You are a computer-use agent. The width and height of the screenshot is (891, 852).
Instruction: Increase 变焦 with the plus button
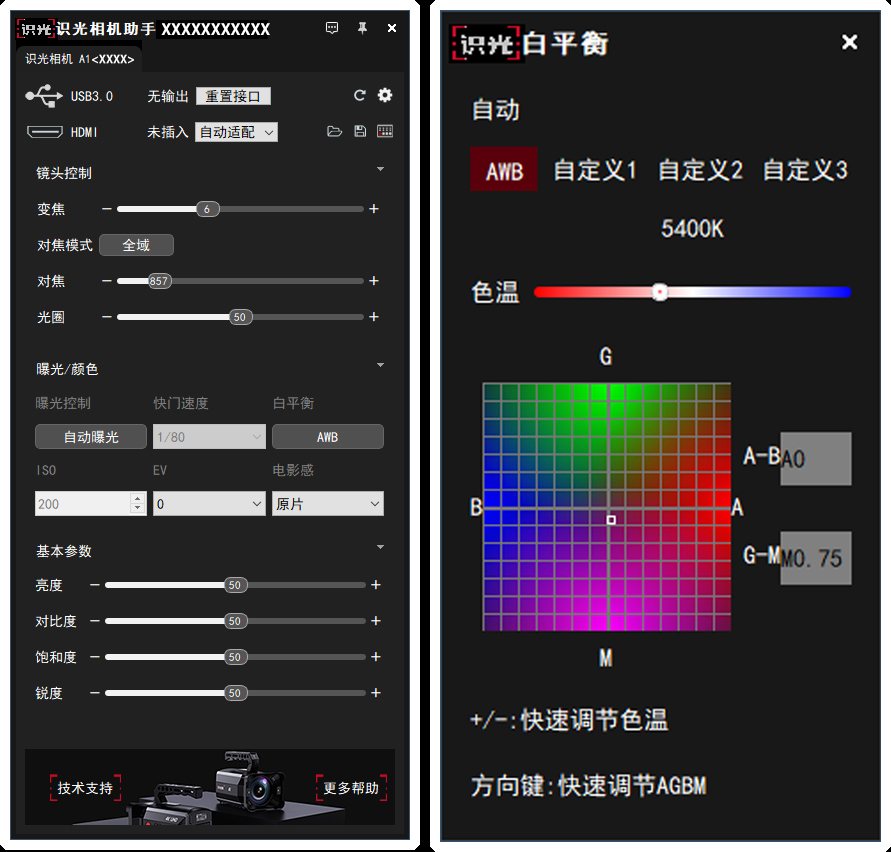[373, 209]
